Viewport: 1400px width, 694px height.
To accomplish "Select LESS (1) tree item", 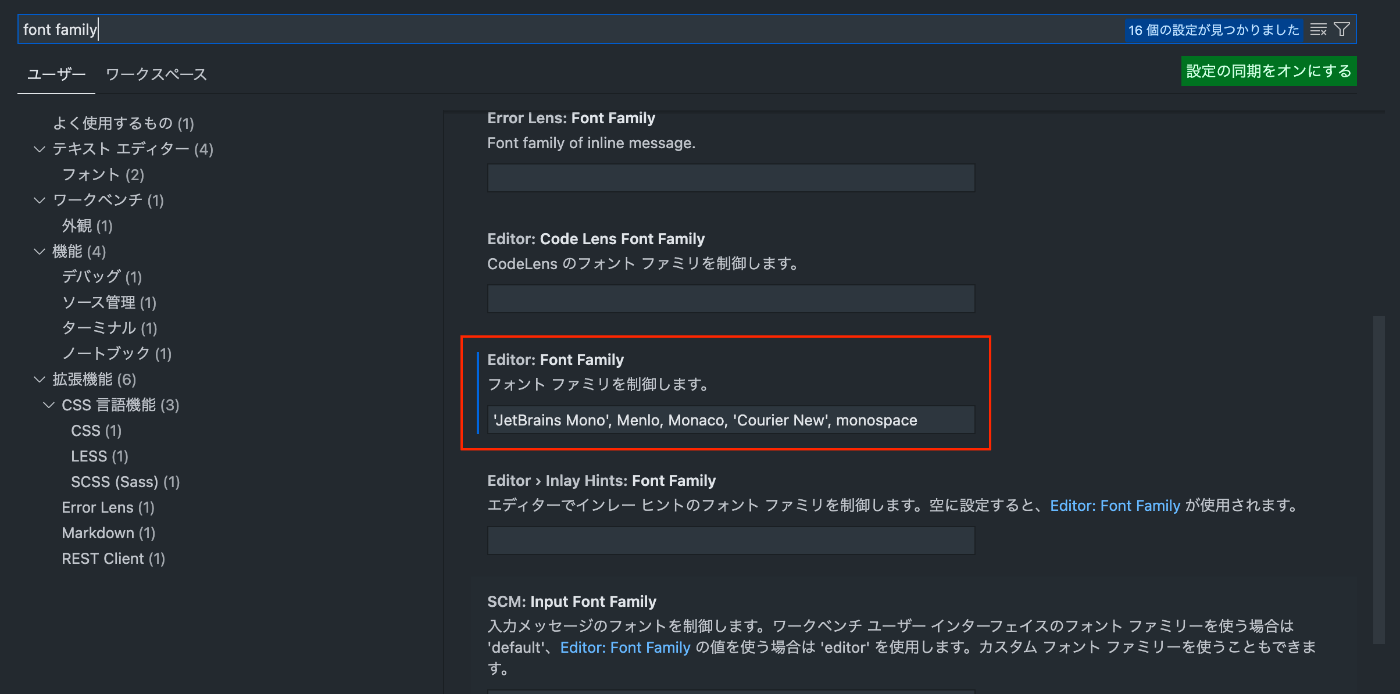I will click(x=100, y=456).
